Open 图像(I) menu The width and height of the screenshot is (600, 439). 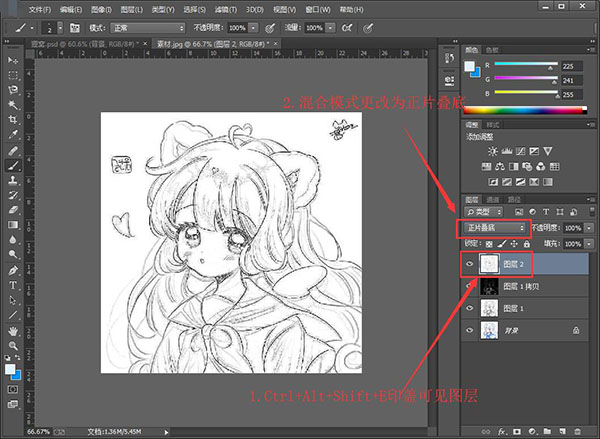tap(101, 10)
